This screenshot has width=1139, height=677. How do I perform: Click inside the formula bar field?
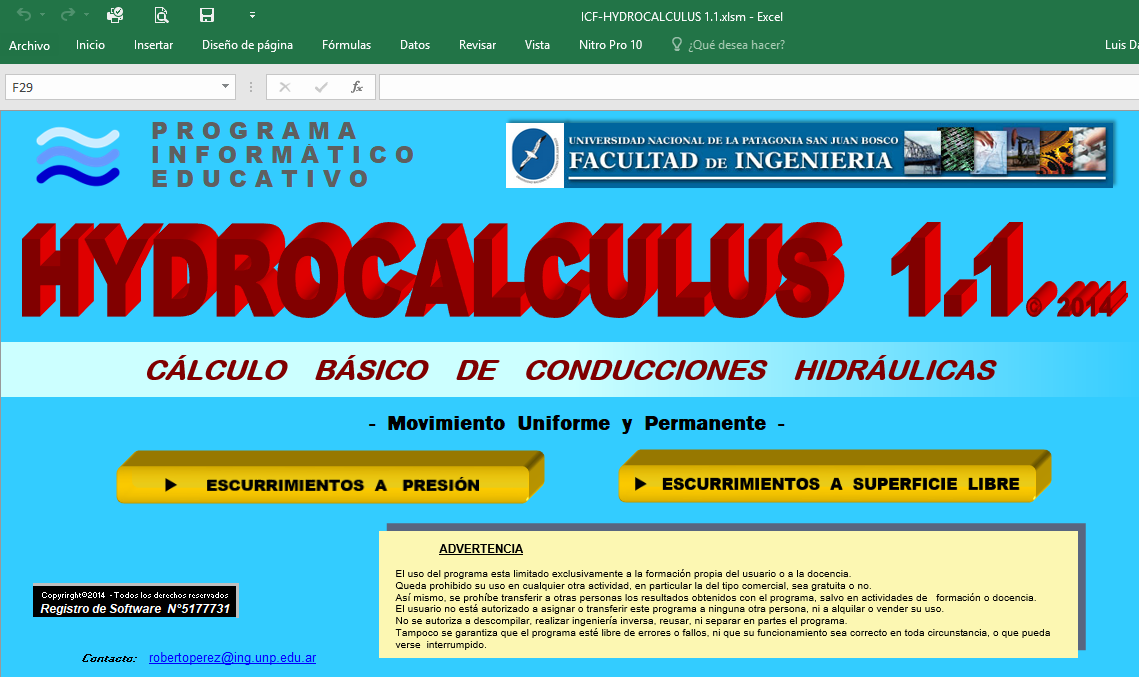coord(759,87)
